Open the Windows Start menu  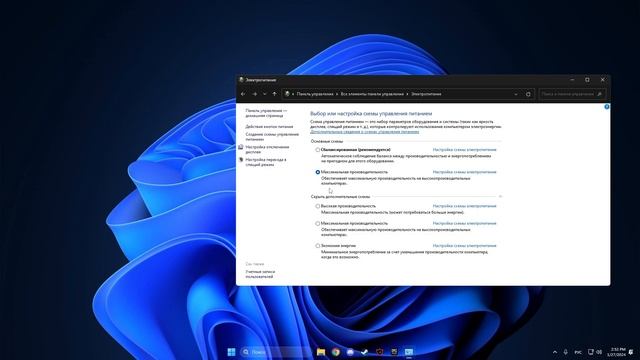pos(231,352)
